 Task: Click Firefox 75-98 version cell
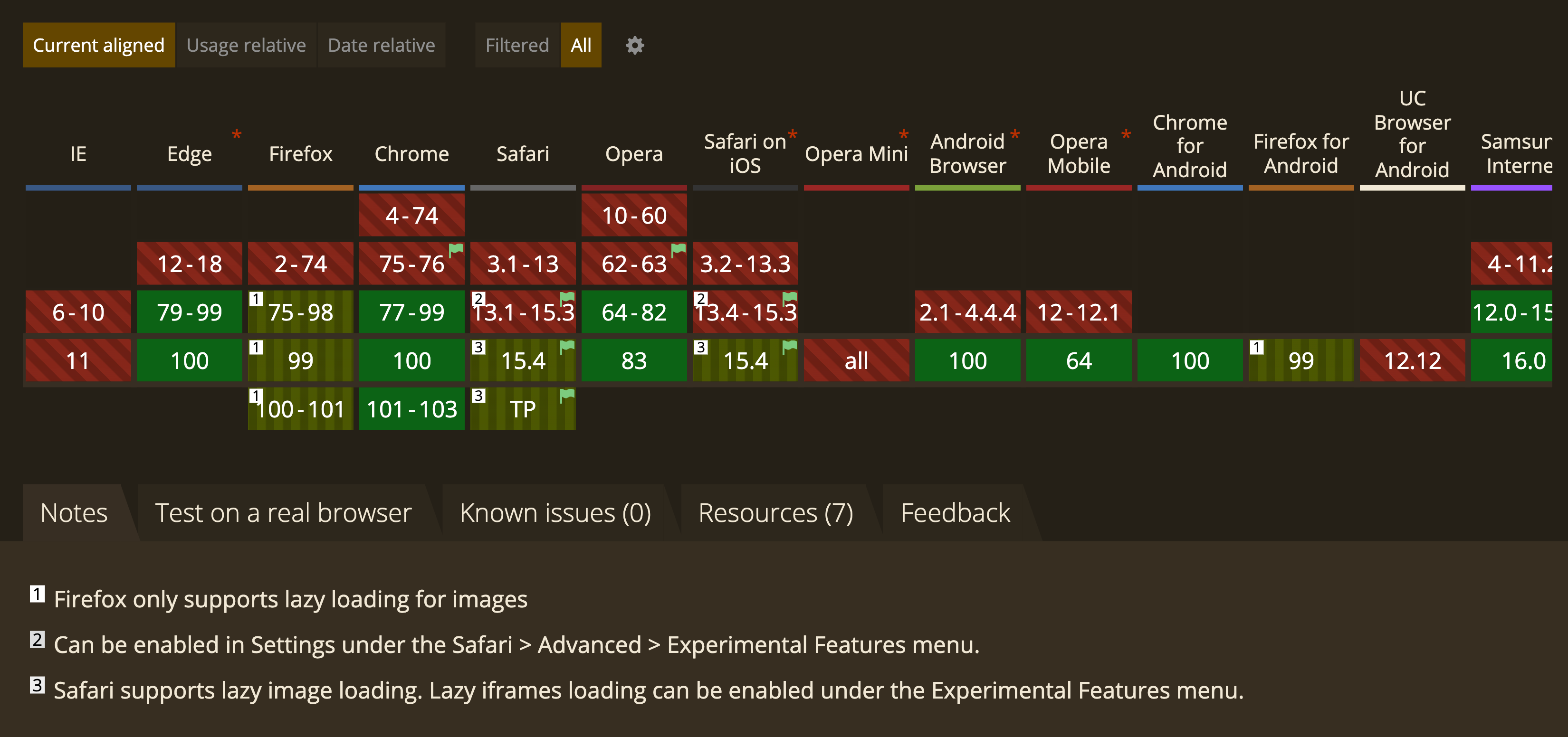[x=301, y=312]
